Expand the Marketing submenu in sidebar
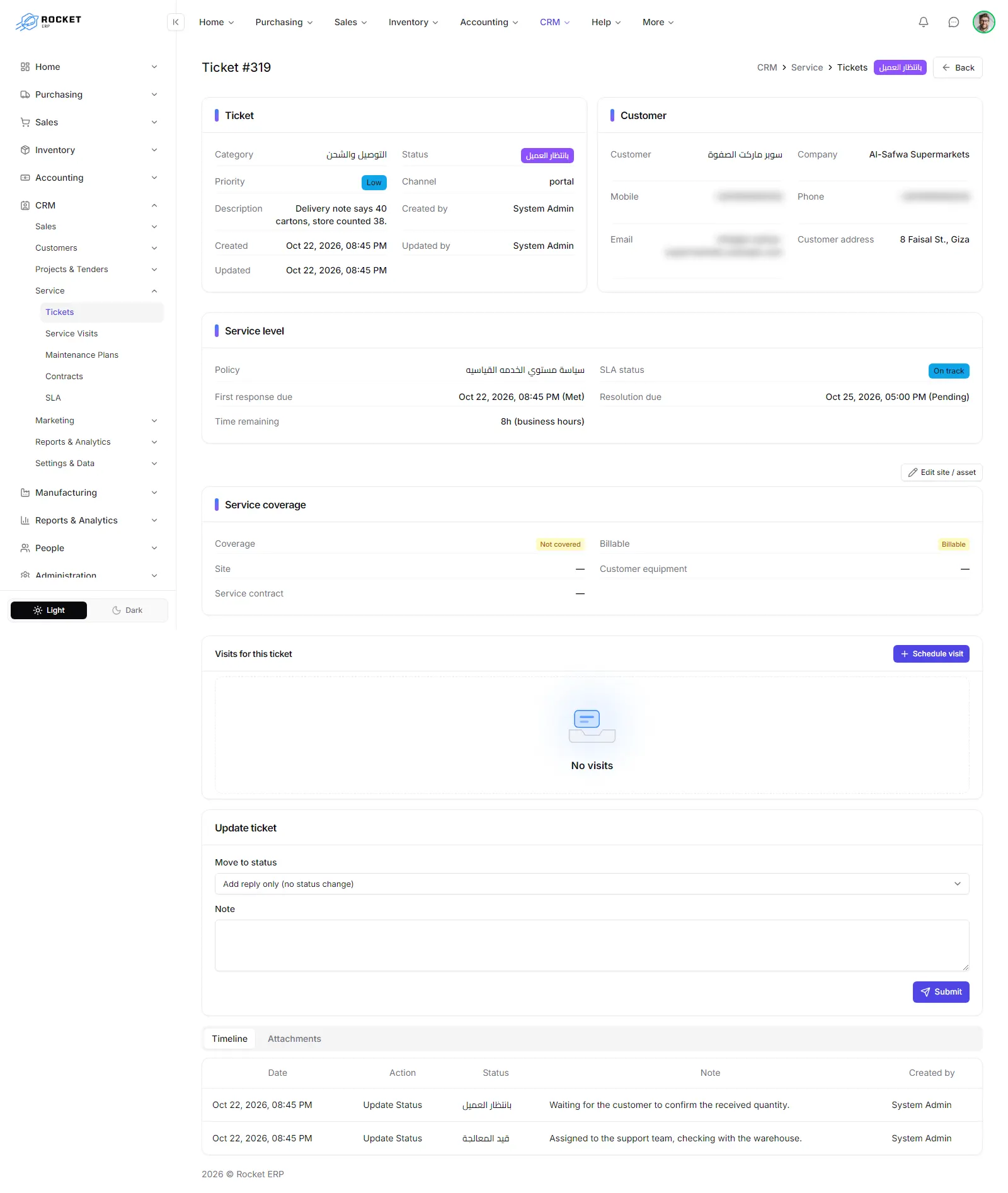Image resolution: width=1008 pixels, height=1193 pixels. point(96,421)
